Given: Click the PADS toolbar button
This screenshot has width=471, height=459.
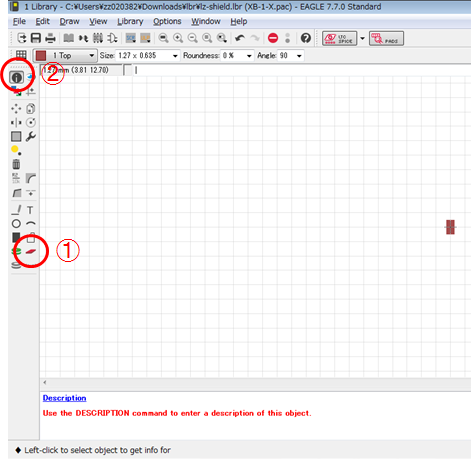Looking at the screenshot, I should tap(386, 38).
